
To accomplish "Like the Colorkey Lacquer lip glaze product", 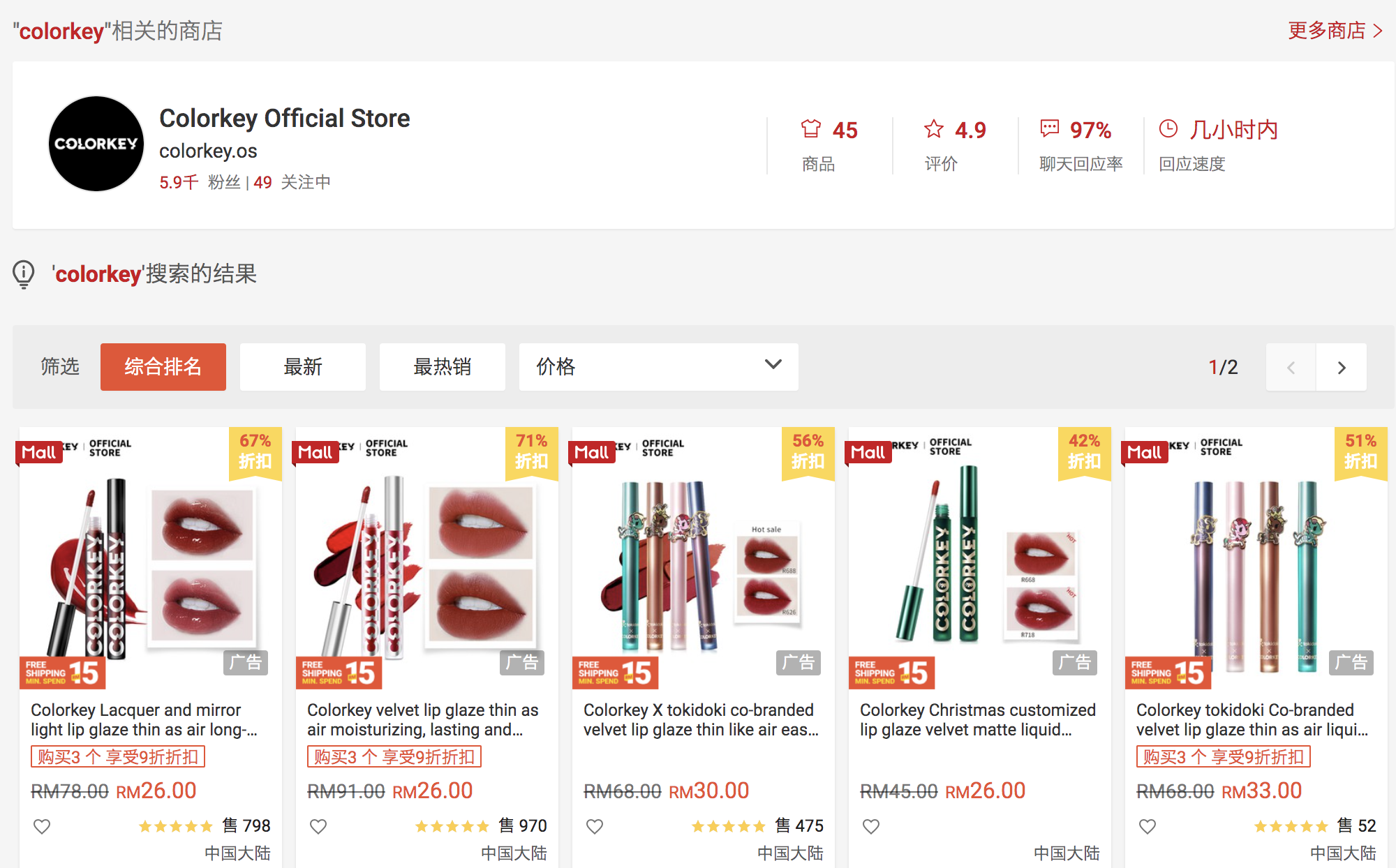I will point(42,826).
